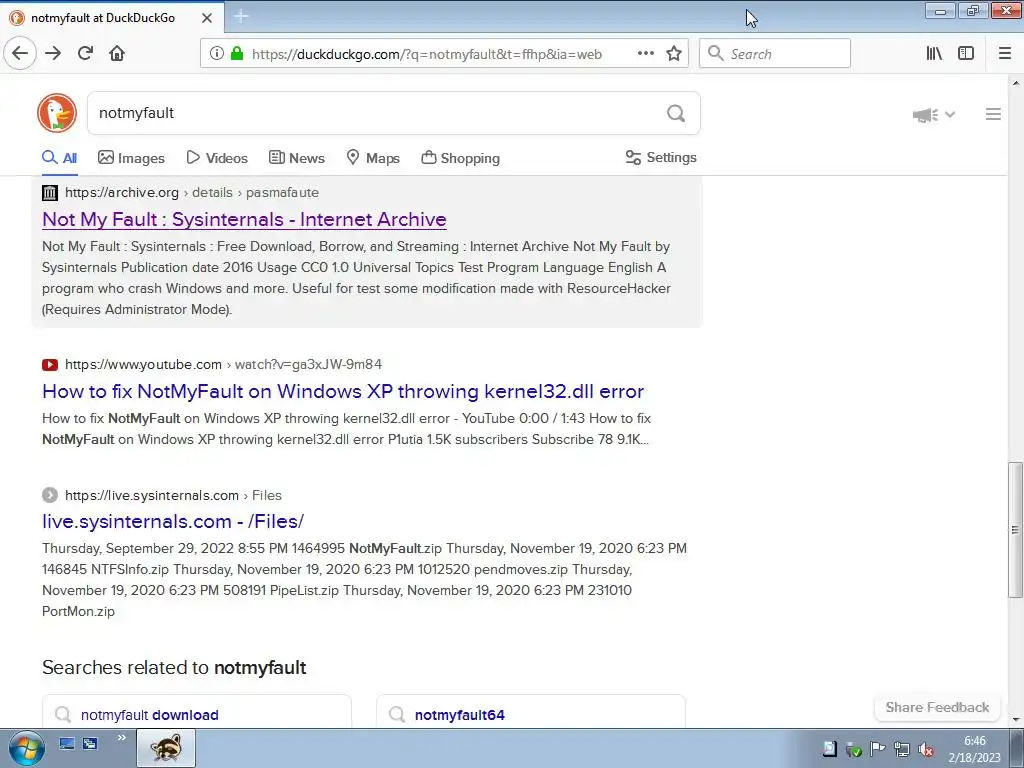Image resolution: width=1024 pixels, height=768 pixels.
Task: Open the browser home page
Action: (x=117, y=54)
